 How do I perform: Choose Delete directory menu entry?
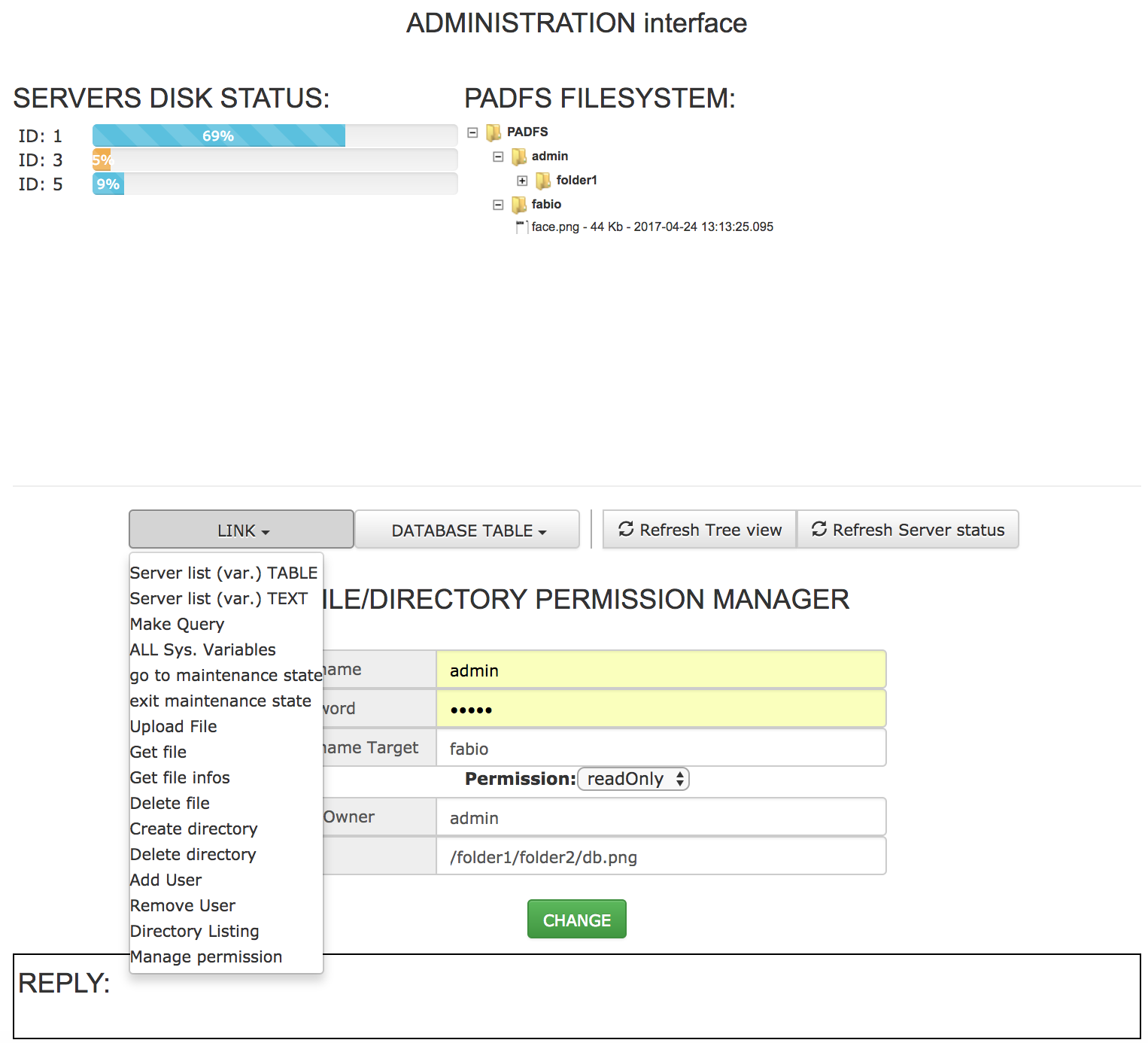coord(193,855)
